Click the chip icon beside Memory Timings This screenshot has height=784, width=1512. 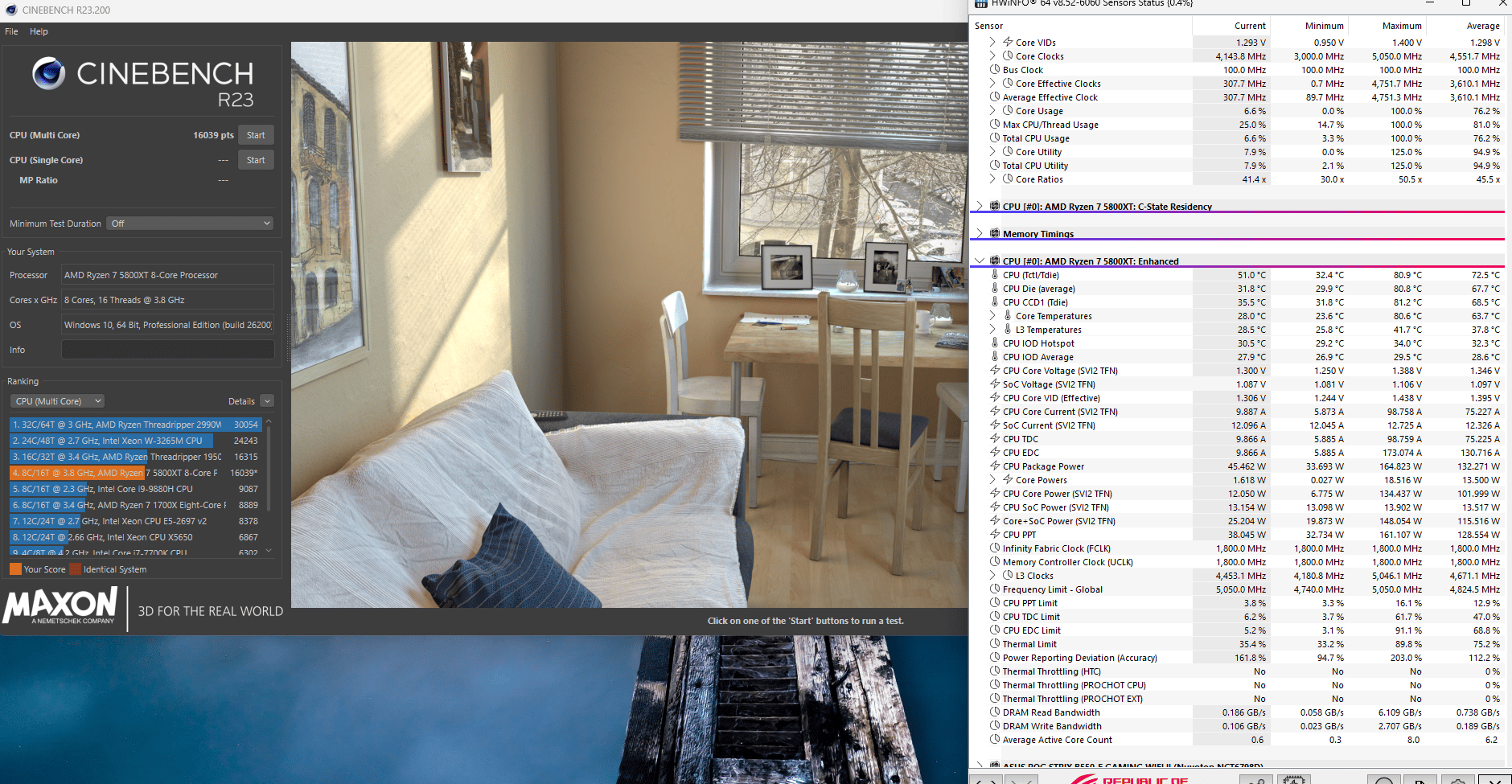click(x=995, y=234)
